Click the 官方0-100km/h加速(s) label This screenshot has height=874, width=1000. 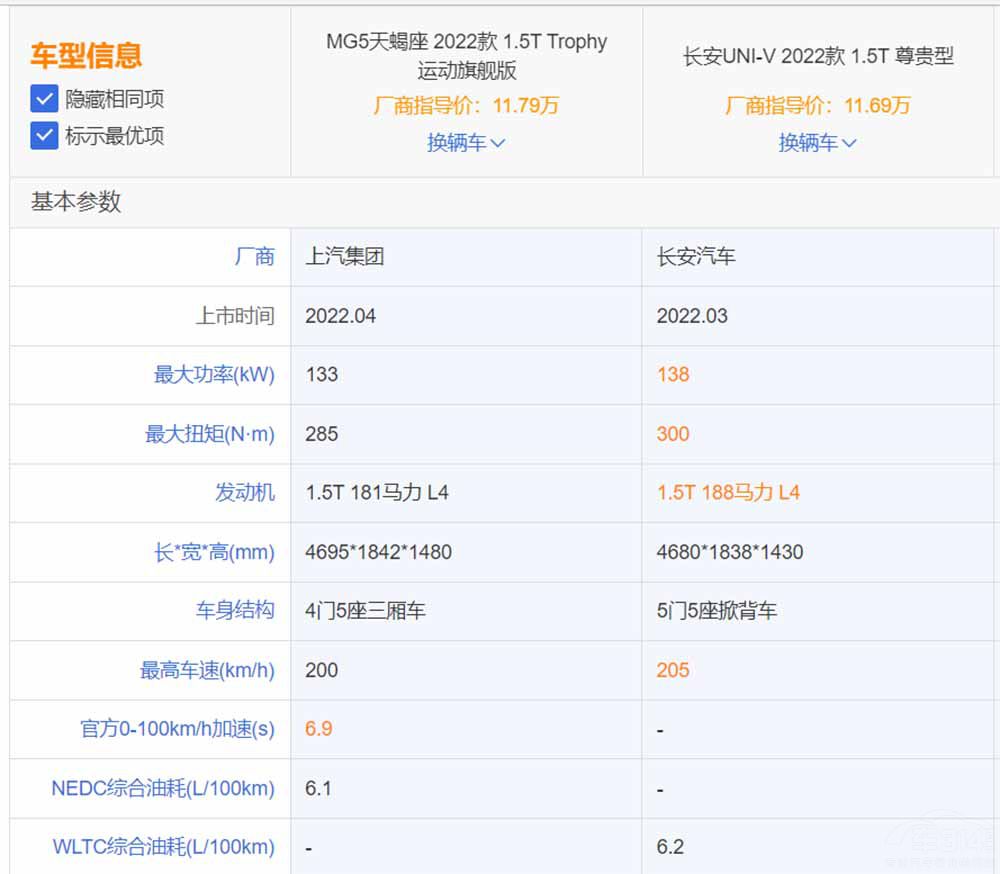click(x=177, y=729)
